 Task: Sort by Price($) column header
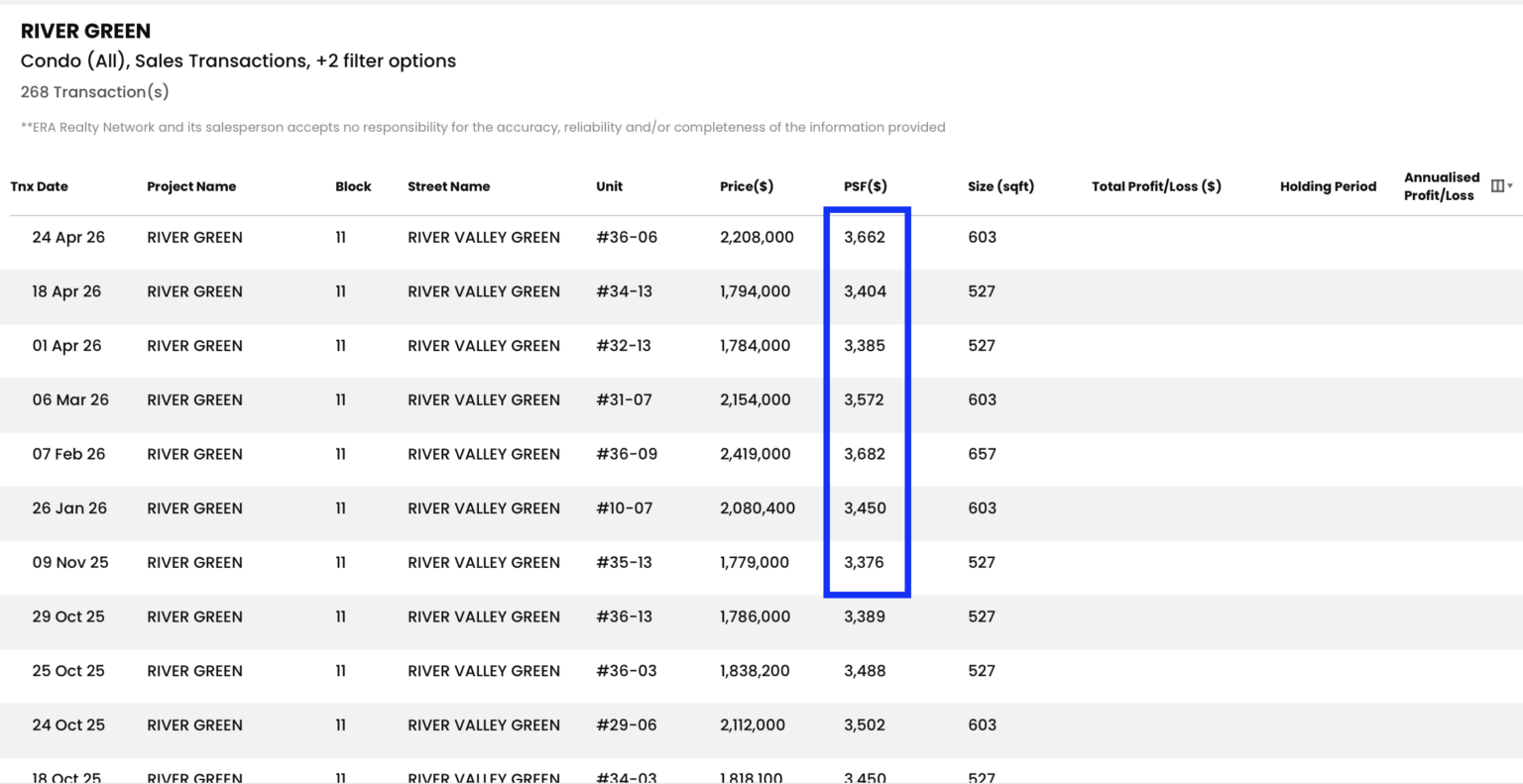(x=747, y=186)
